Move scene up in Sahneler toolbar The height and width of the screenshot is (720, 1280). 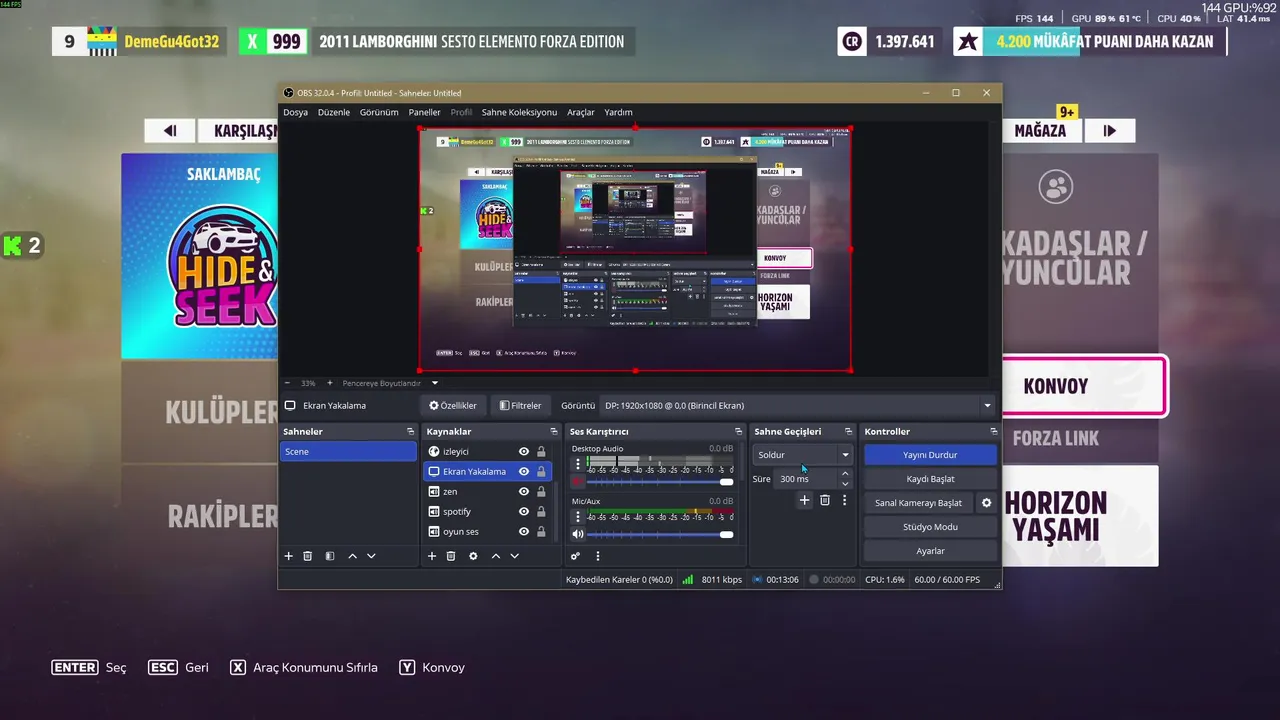coord(352,556)
